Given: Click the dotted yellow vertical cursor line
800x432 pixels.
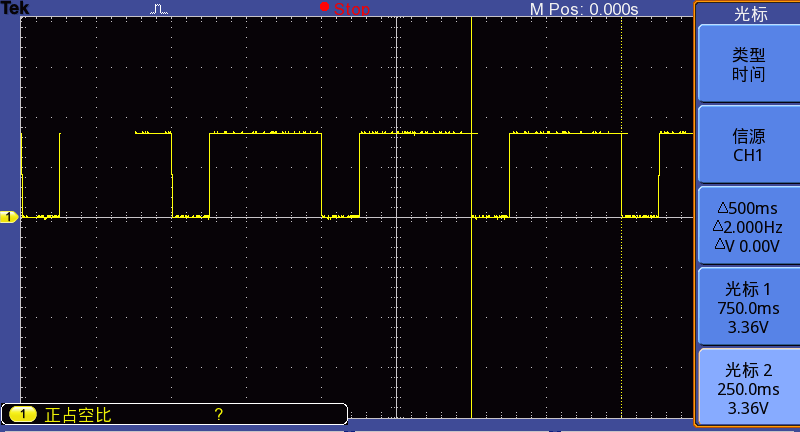Looking at the screenshot, I should click(621, 217).
